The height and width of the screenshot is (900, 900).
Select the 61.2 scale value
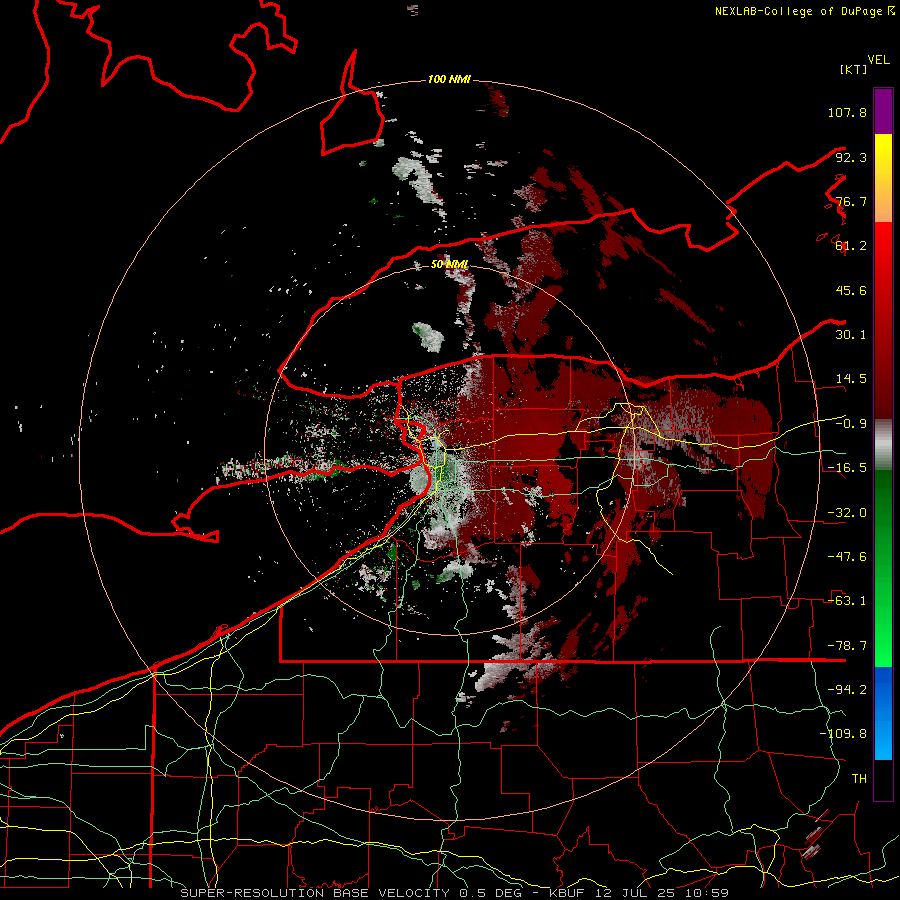click(851, 246)
